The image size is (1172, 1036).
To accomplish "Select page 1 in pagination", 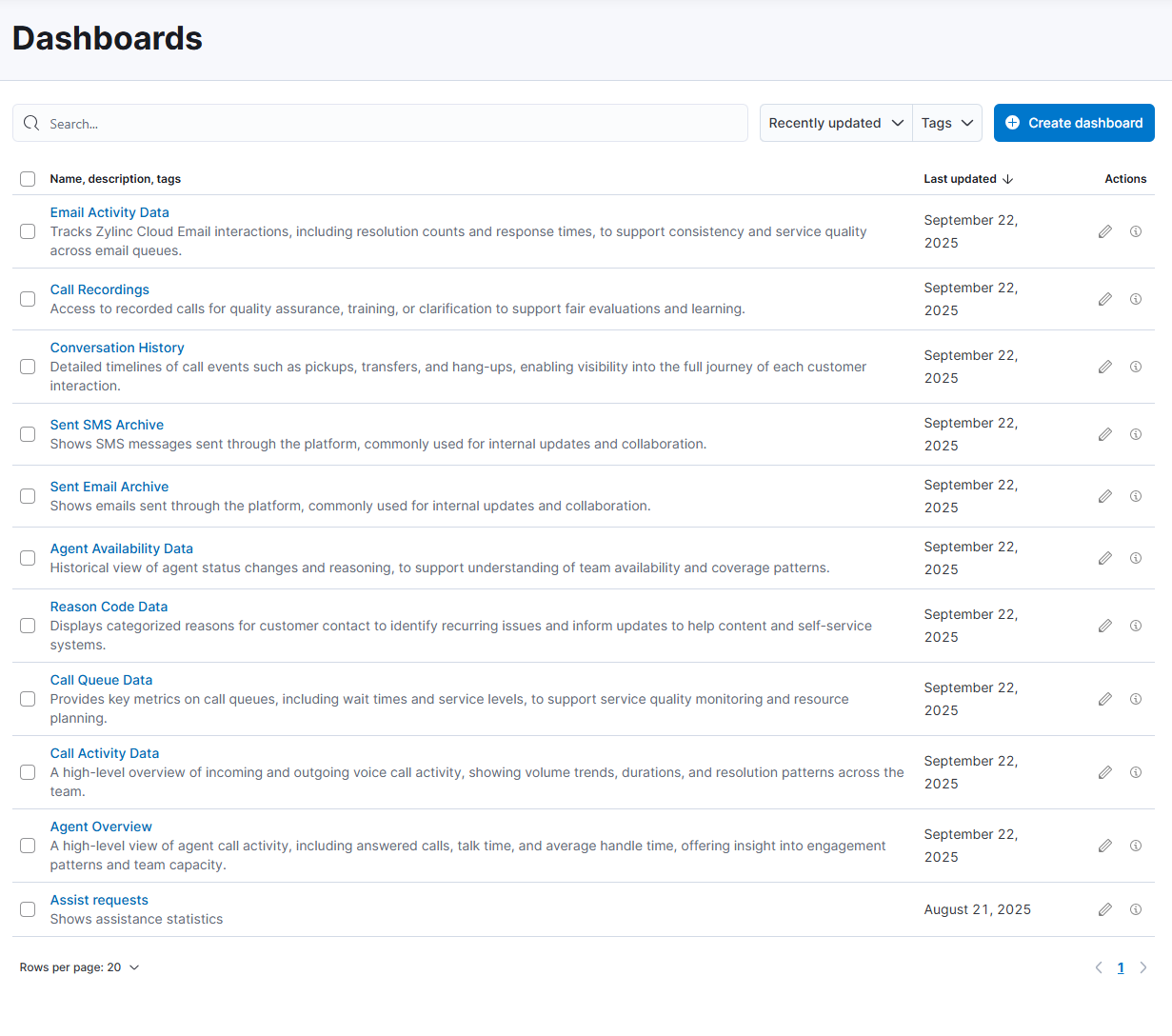I will point(1121,967).
